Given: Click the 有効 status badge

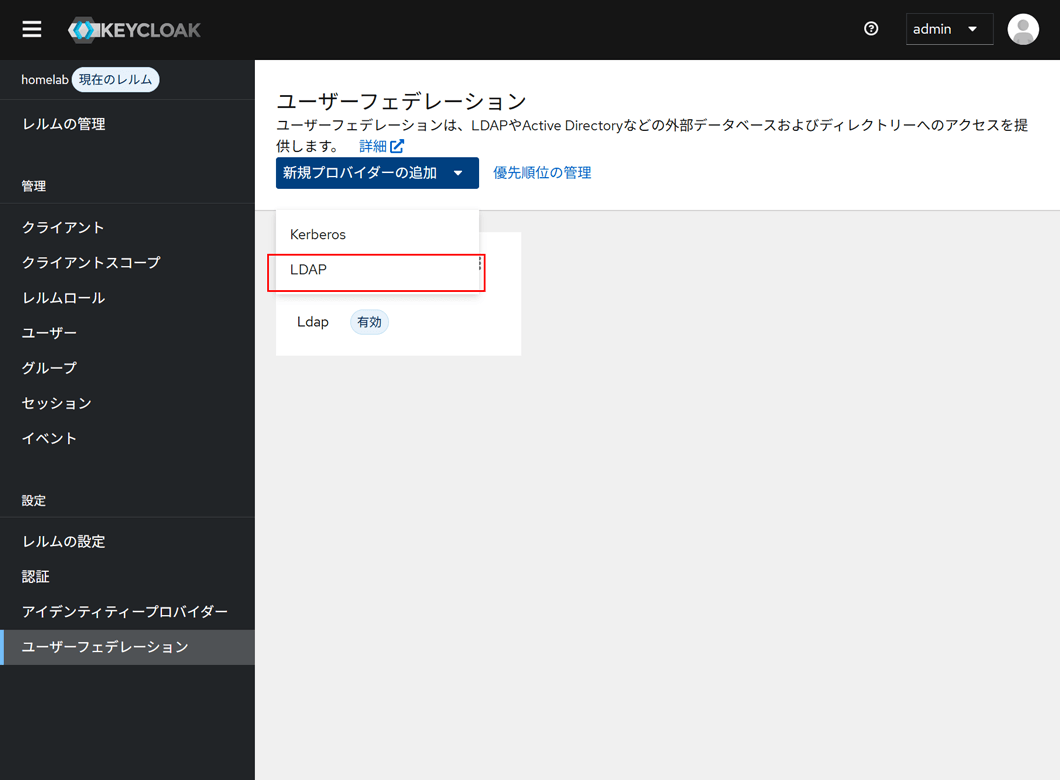Looking at the screenshot, I should click(369, 322).
